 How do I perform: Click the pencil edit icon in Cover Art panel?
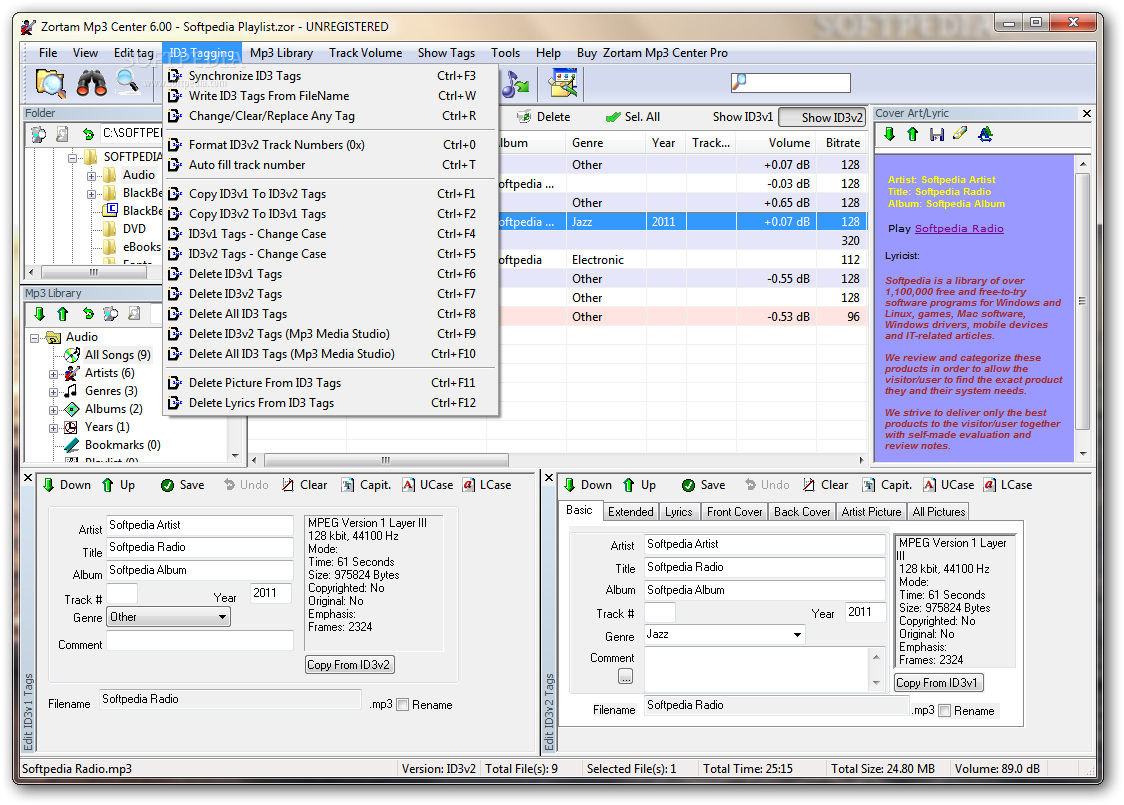960,134
